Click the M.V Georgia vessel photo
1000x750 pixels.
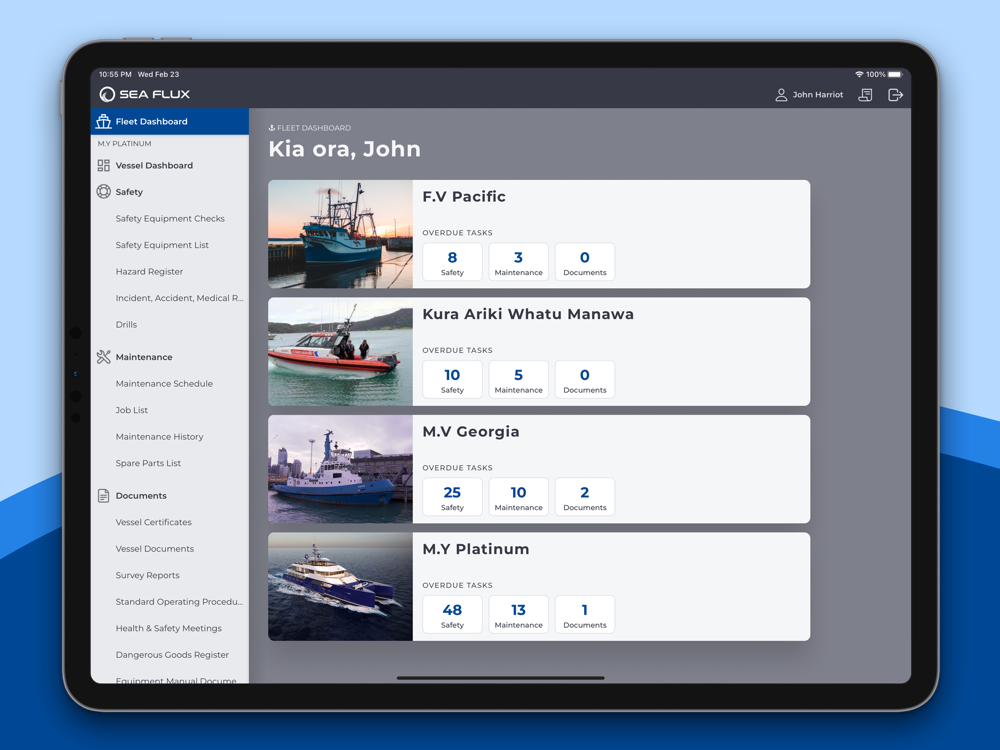[341, 469]
